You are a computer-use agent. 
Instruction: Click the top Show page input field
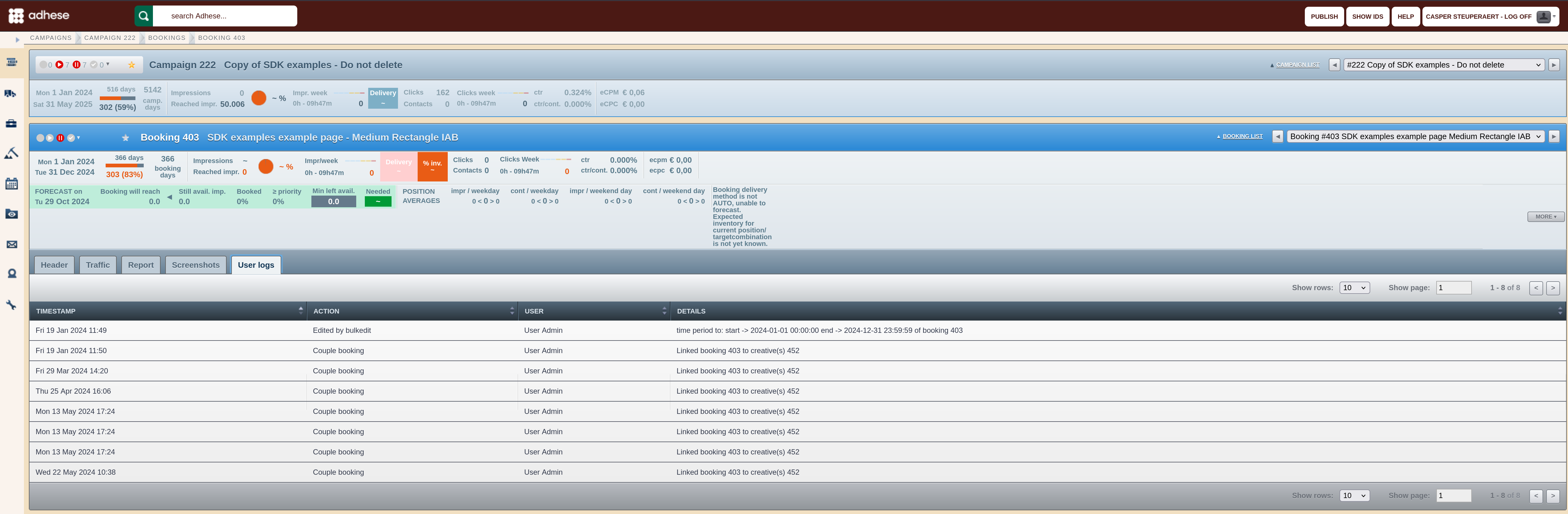pyautogui.click(x=1453, y=288)
